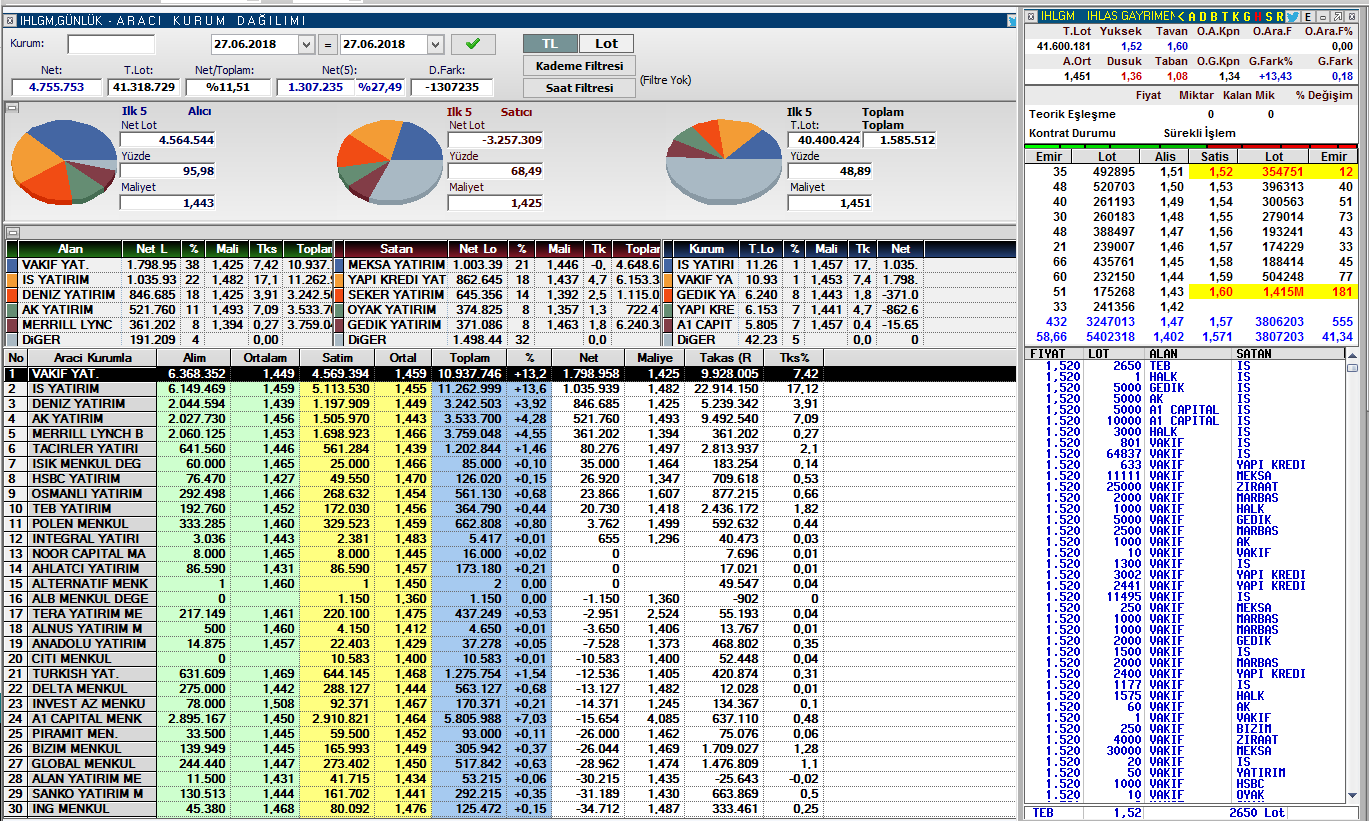The width and height of the screenshot is (1369, 821).
Task: Click the orange color swatch beside IS YATIRIM in Alan table
Action: (12, 280)
